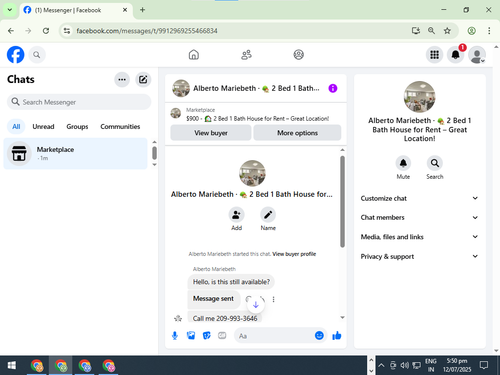Open Facebook search magnifier icon
Screen dimensions: 500x375
point(37,55)
